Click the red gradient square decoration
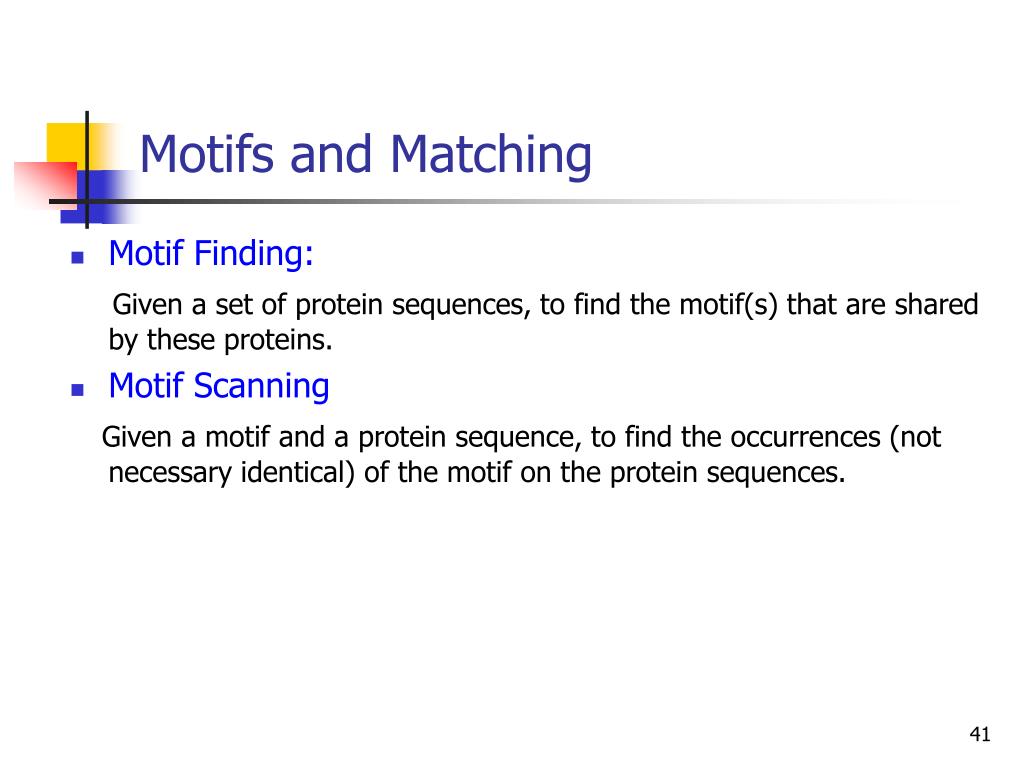The image size is (1024, 768). (x=46, y=185)
